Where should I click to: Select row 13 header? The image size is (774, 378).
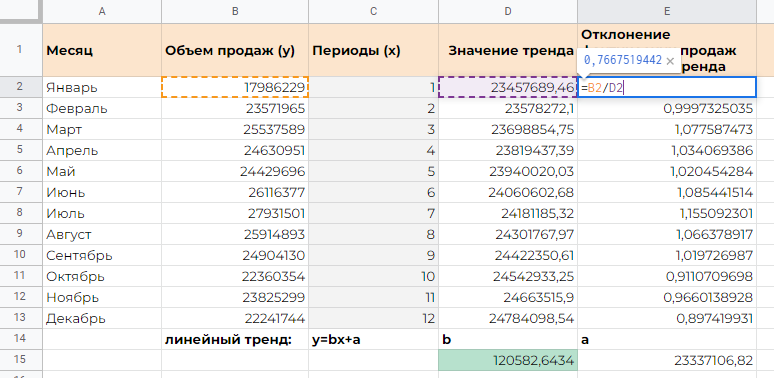pyautogui.click(x=20, y=318)
